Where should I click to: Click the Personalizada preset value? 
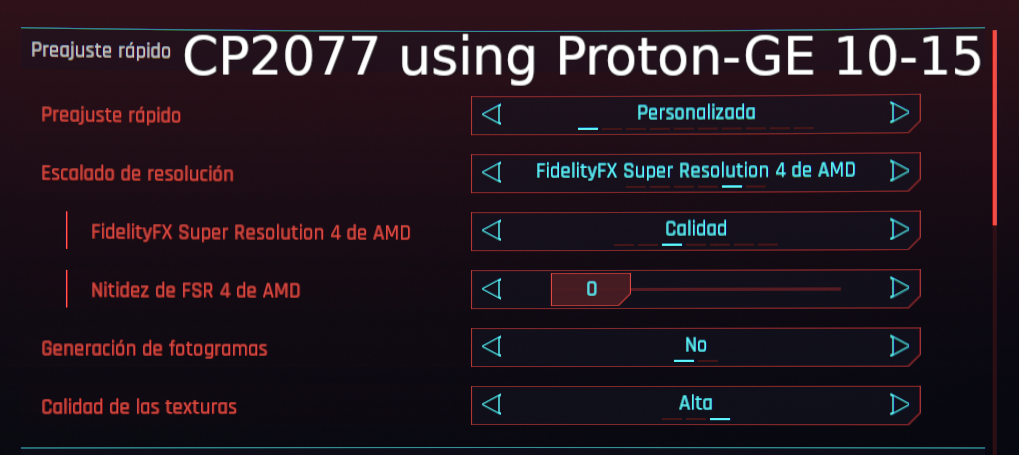[696, 113]
